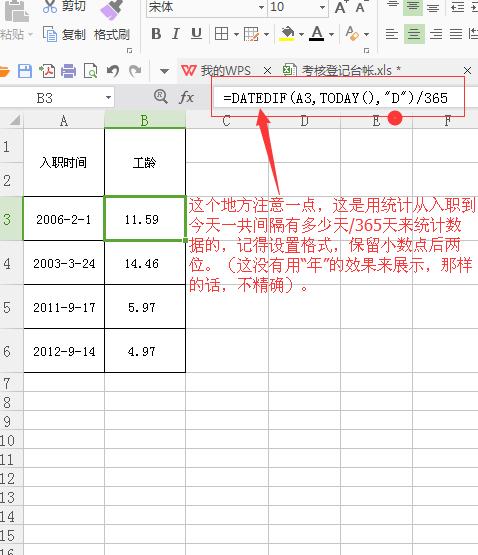
Task: Select cell containing 2012-9-14
Action: [64, 351]
